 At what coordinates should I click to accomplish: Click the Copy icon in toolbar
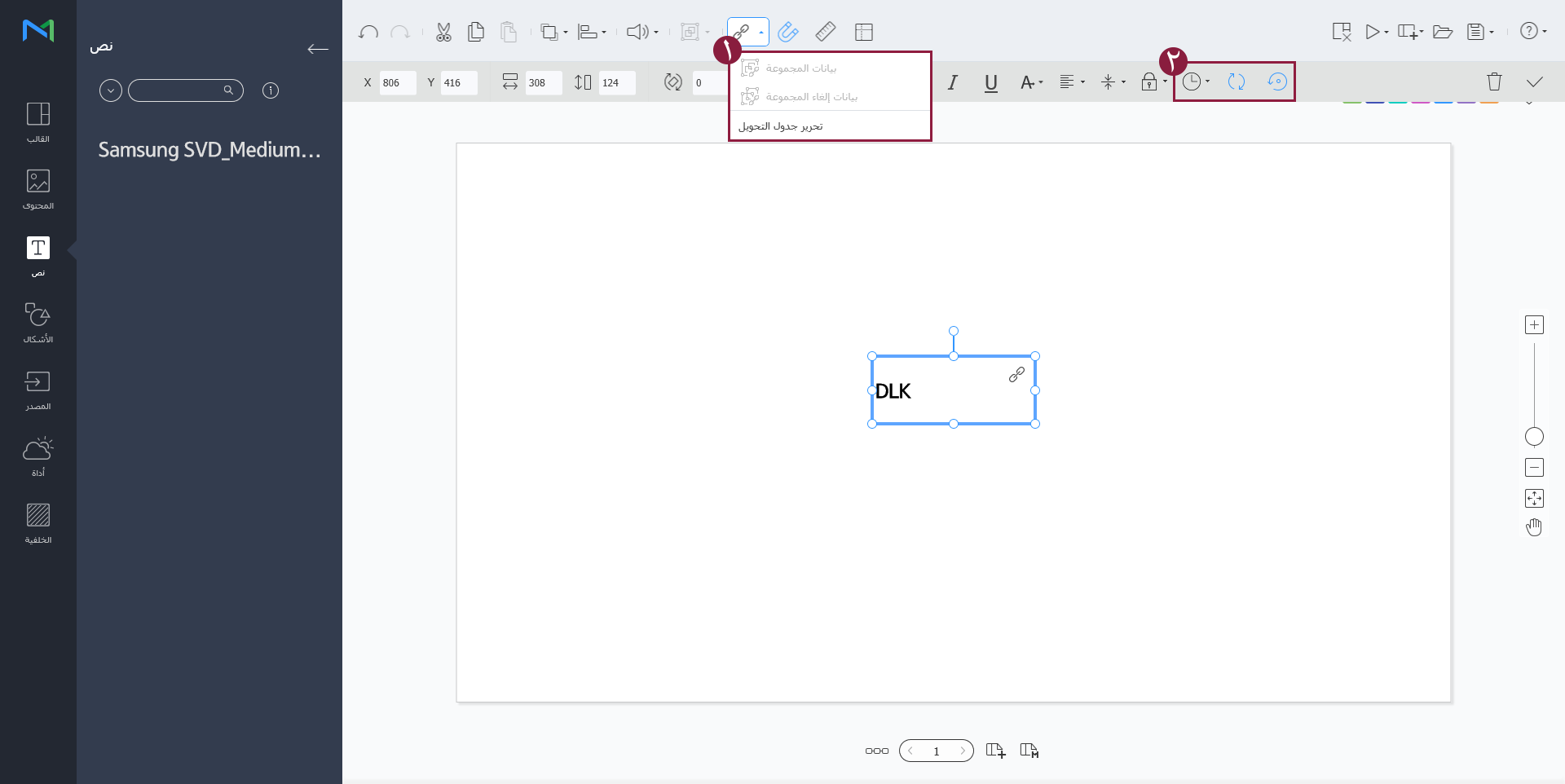tap(476, 33)
